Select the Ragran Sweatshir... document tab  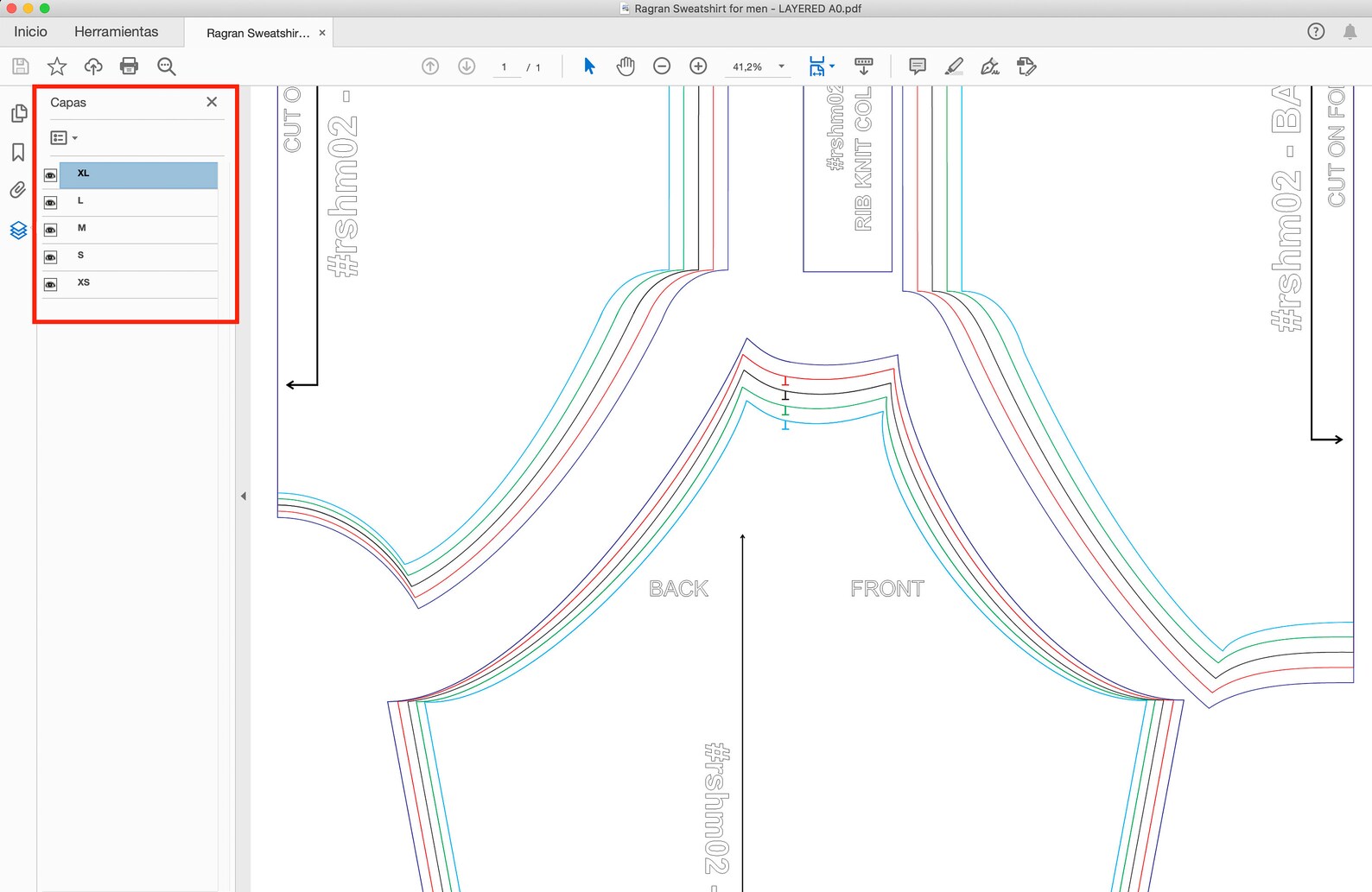tap(257, 33)
